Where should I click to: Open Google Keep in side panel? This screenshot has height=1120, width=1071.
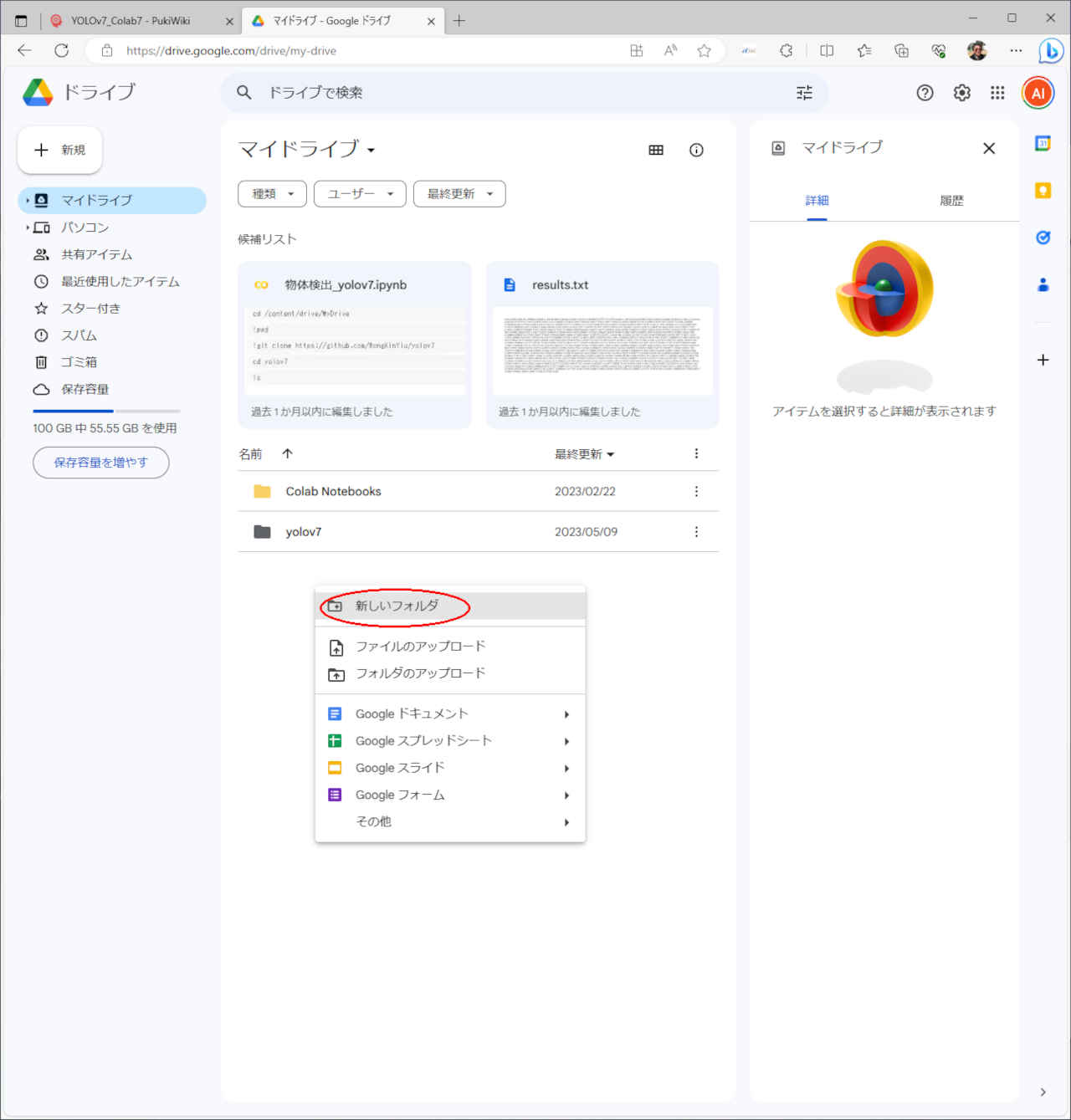[1043, 191]
